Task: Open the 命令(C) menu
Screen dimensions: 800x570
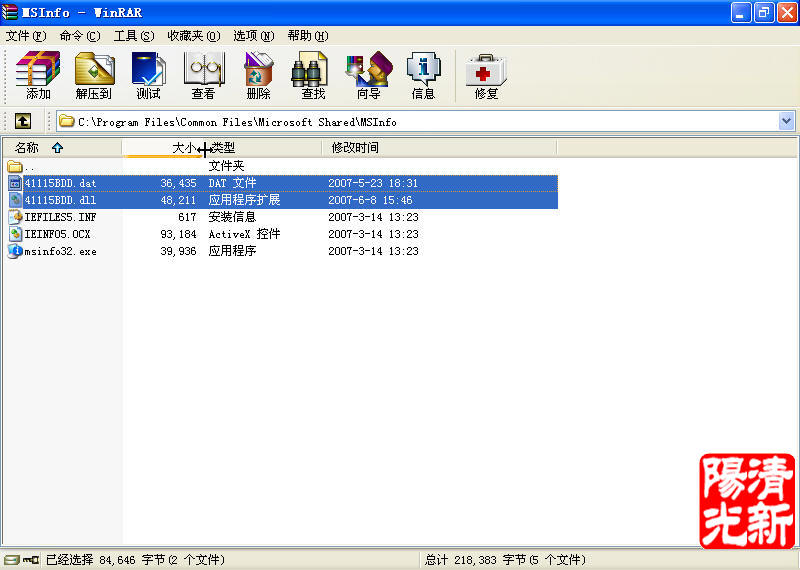Action: 80,36
